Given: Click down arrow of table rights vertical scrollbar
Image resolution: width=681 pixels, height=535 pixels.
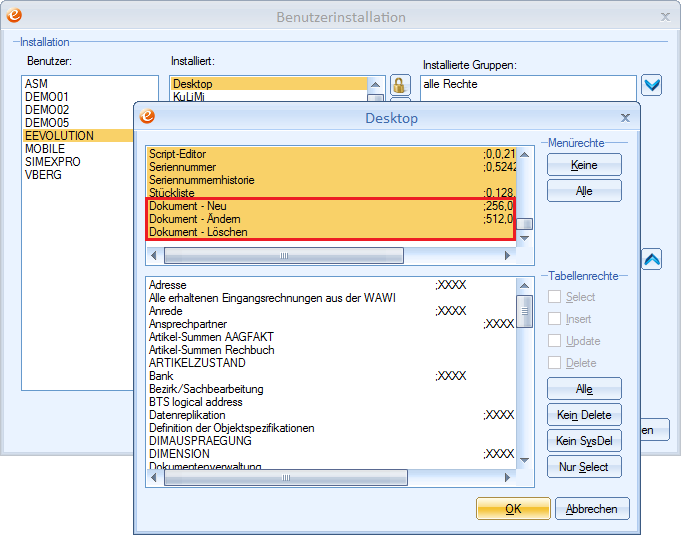Looking at the screenshot, I should pyautogui.click(x=524, y=460).
